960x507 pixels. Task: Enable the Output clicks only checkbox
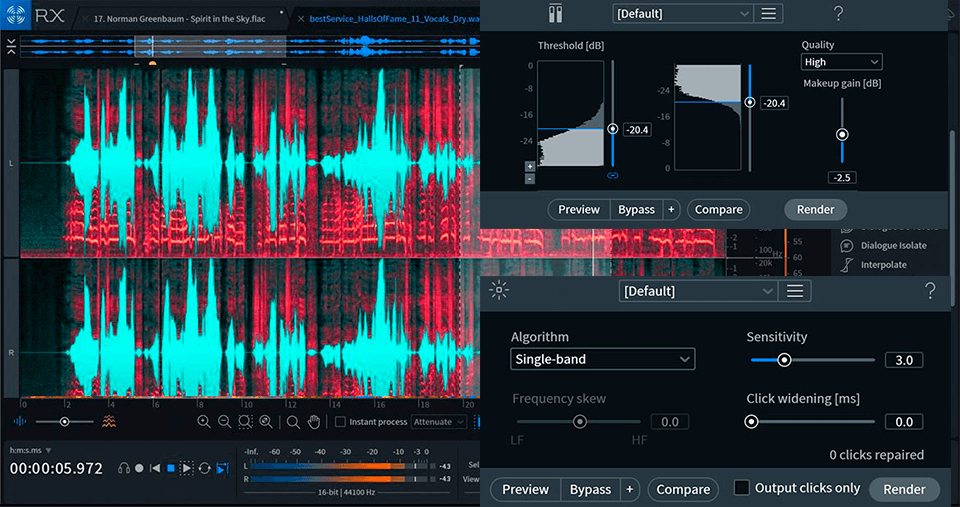742,488
